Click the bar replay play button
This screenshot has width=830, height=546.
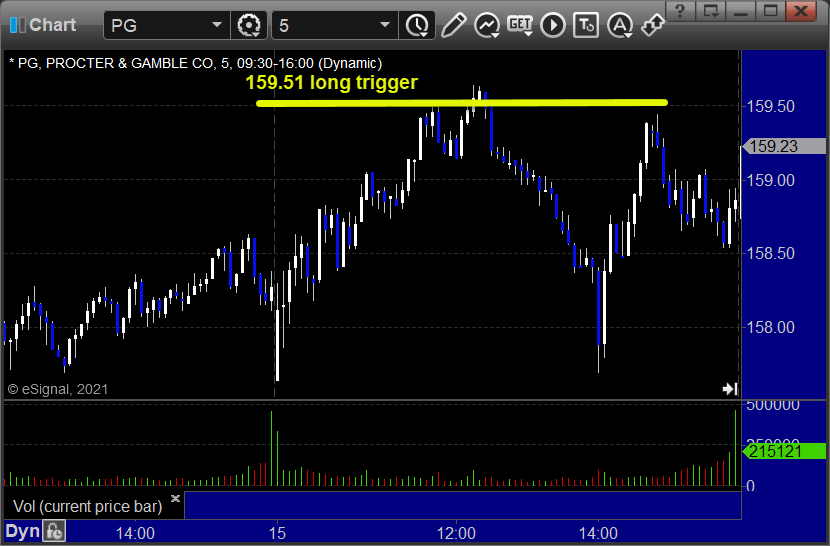point(553,25)
